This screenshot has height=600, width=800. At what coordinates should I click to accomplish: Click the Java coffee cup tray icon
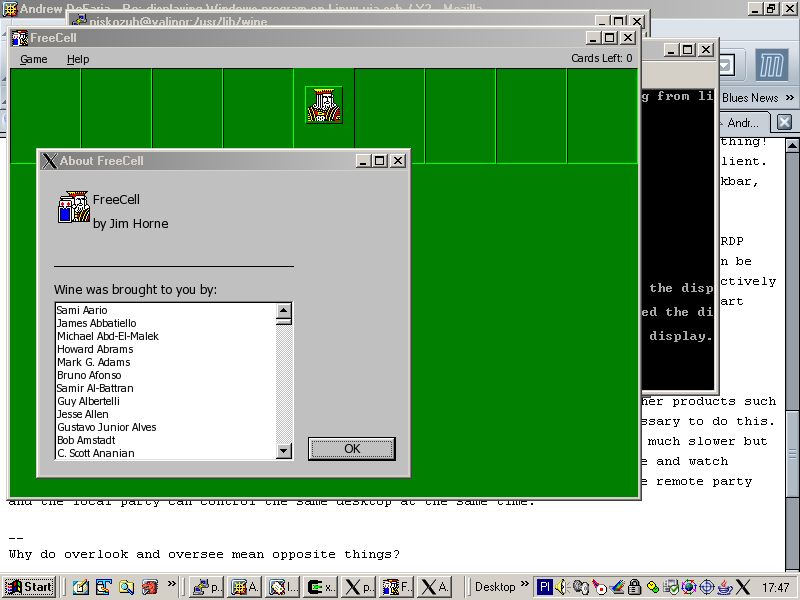(725, 587)
